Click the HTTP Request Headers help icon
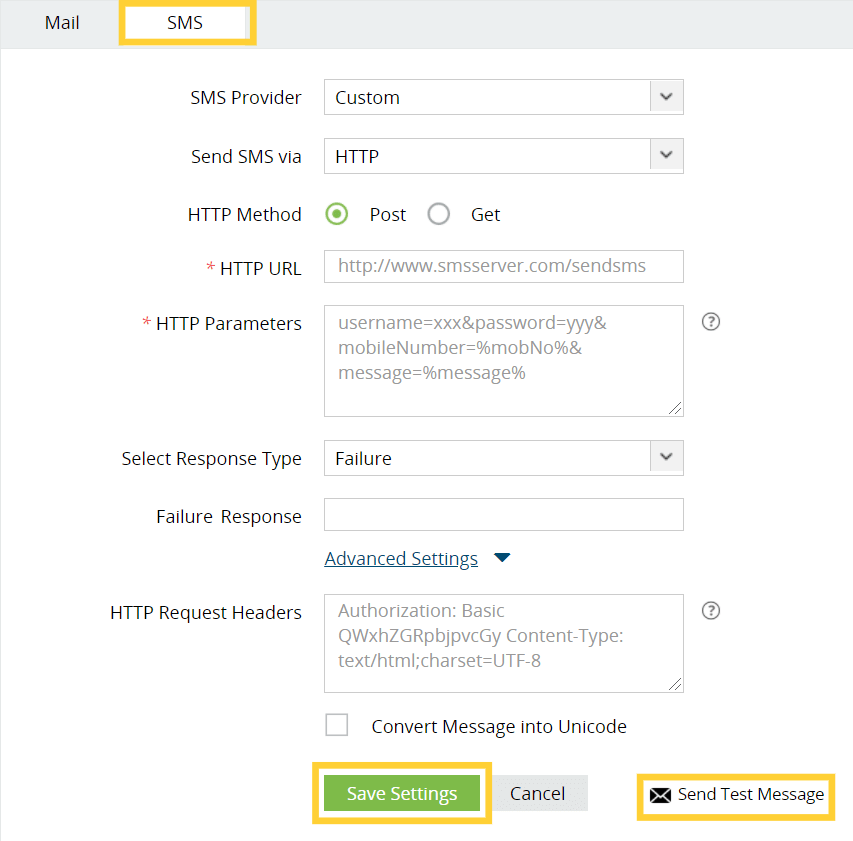 point(711,611)
